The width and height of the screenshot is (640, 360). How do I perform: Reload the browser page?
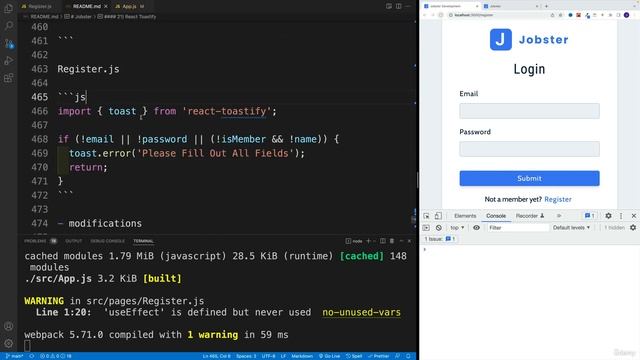440,15
